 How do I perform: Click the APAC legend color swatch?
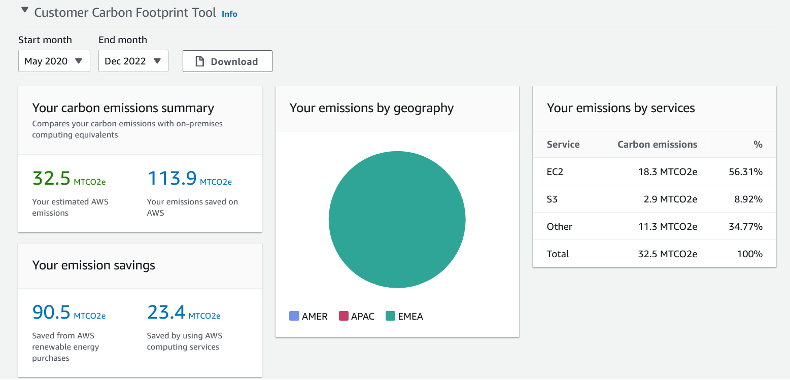(344, 316)
